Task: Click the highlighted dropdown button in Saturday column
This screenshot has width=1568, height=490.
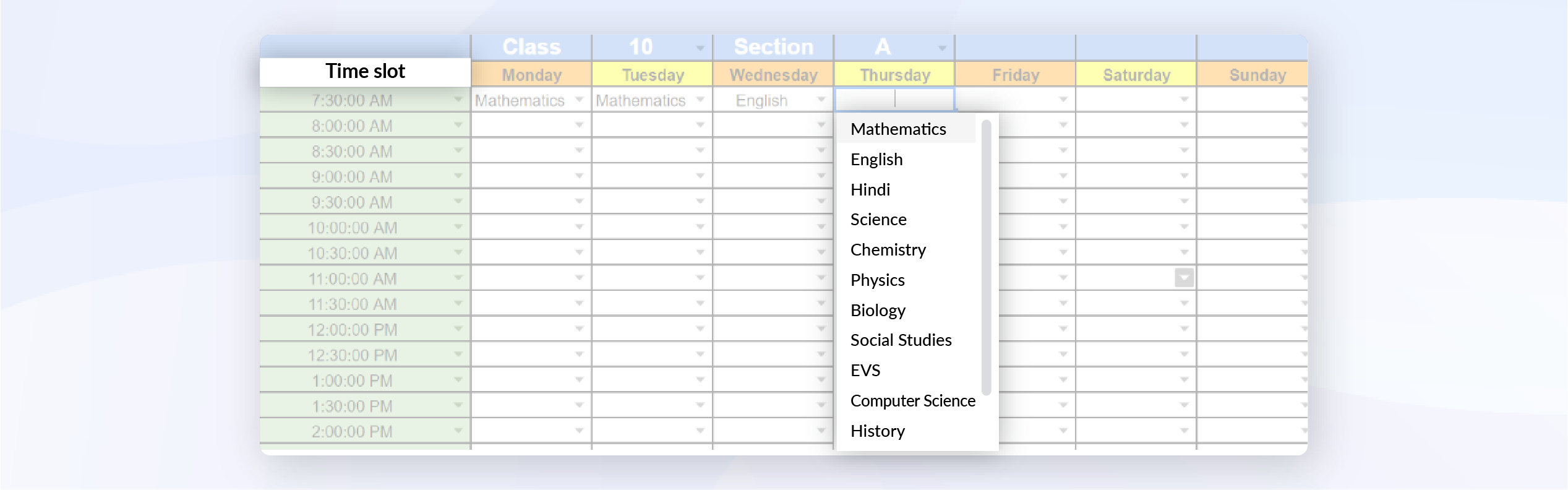Action: tap(1184, 278)
